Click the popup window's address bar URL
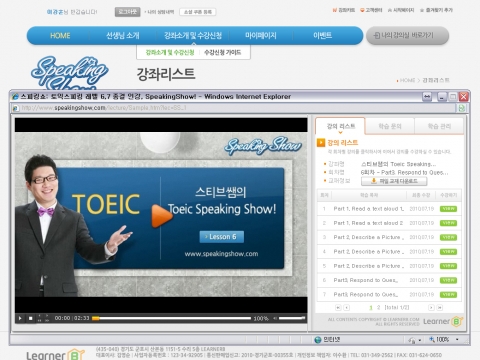The width and height of the screenshot is (480, 360). click(x=104, y=108)
